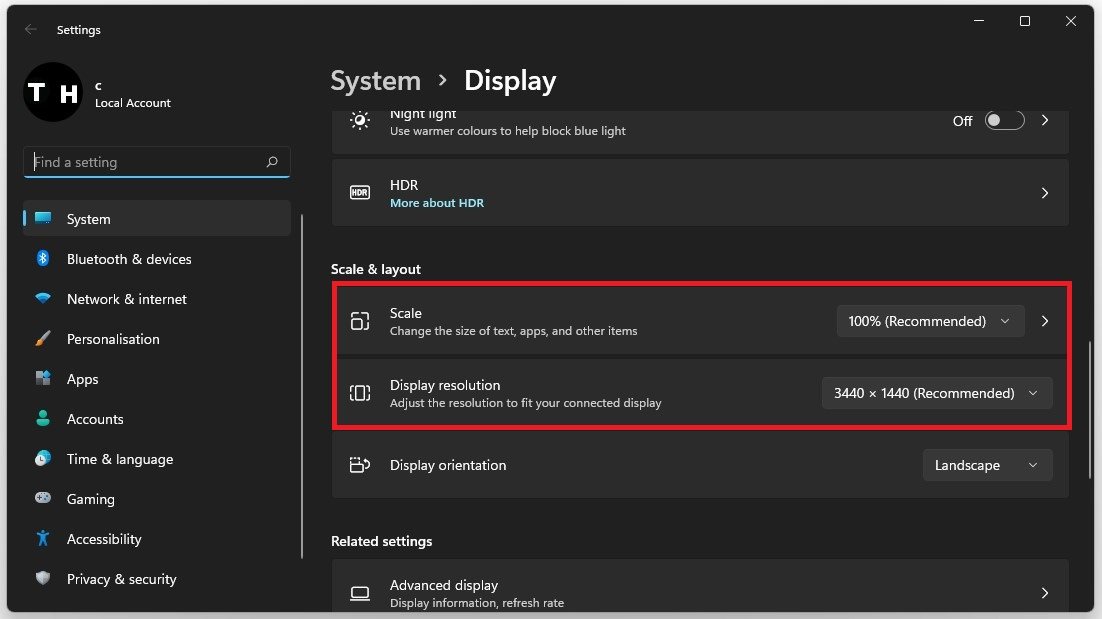Click the More about HDR link

[437, 203]
